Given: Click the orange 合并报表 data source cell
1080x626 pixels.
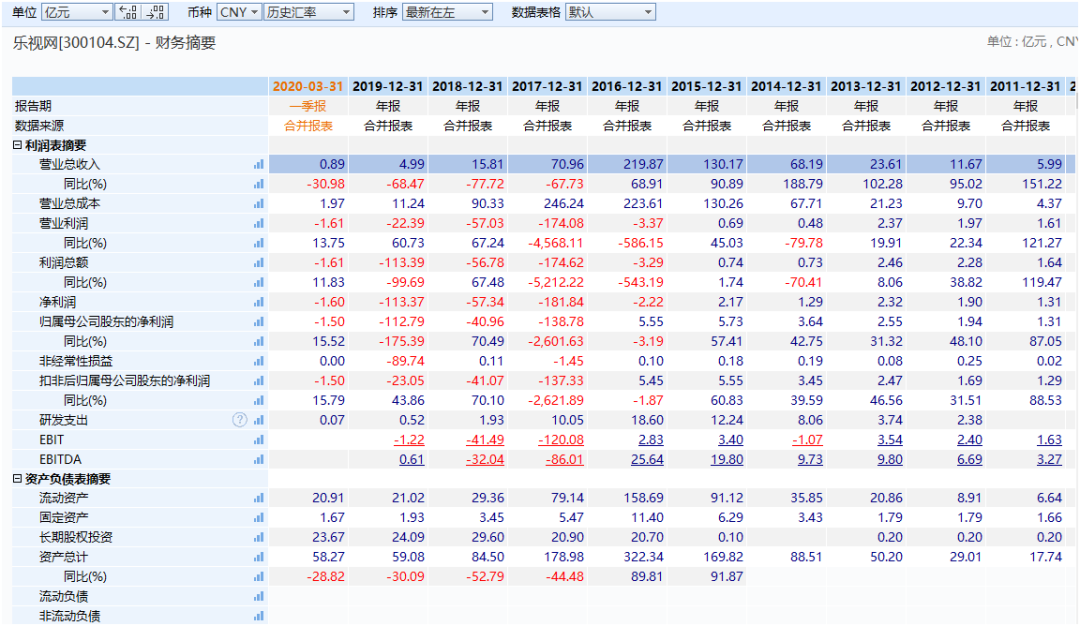Looking at the screenshot, I should point(308,126).
